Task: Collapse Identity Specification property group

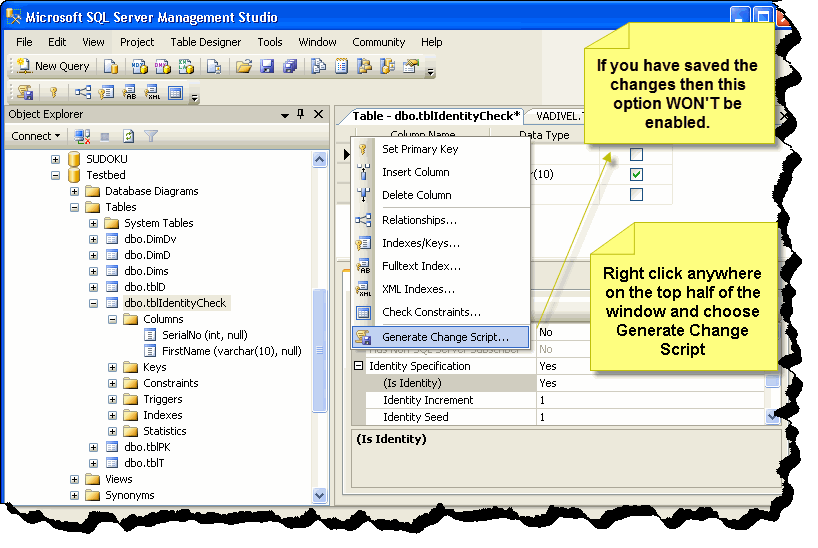Action: (359, 366)
